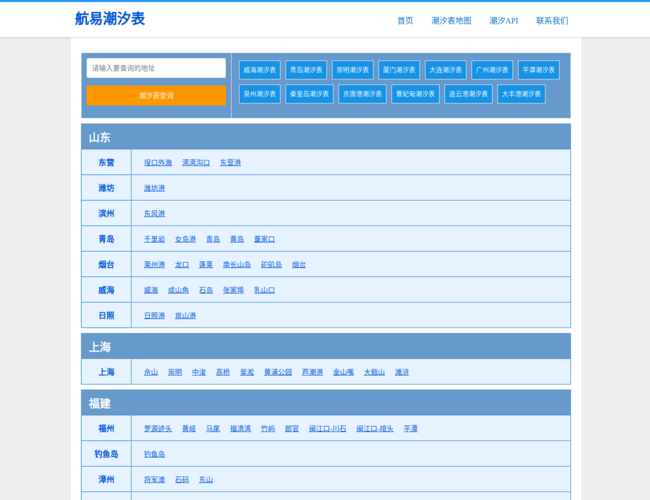Open 黄浦公园 tide link
The image size is (650, 500).
278,372
